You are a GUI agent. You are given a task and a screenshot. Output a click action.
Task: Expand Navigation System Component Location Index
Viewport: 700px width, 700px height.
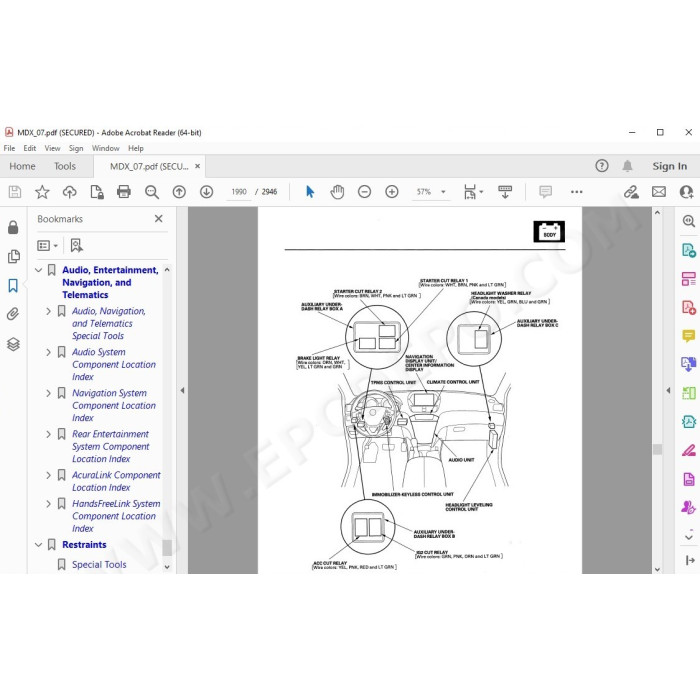point(49,393)
